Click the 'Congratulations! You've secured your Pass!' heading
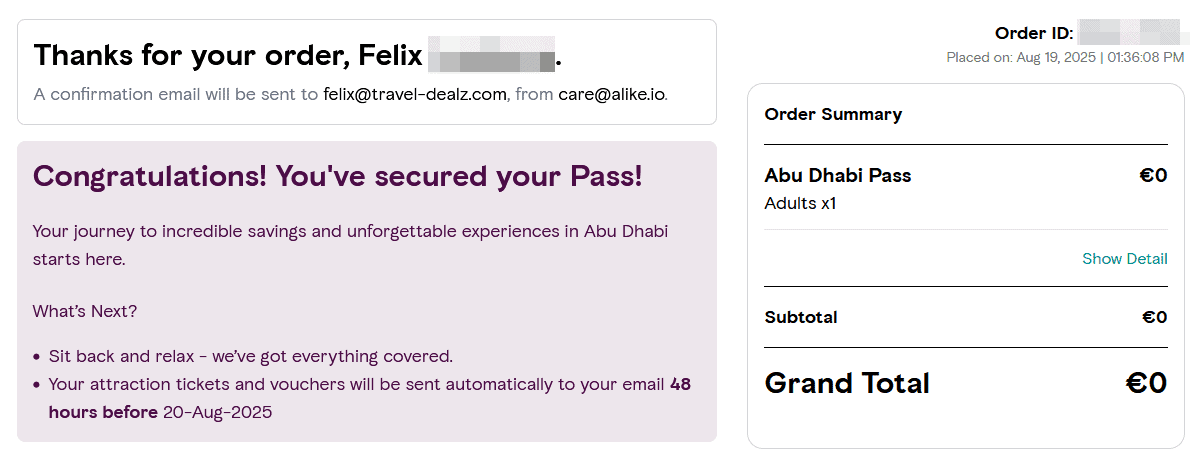Viewport: 1203px width, 452px height. 337,177
